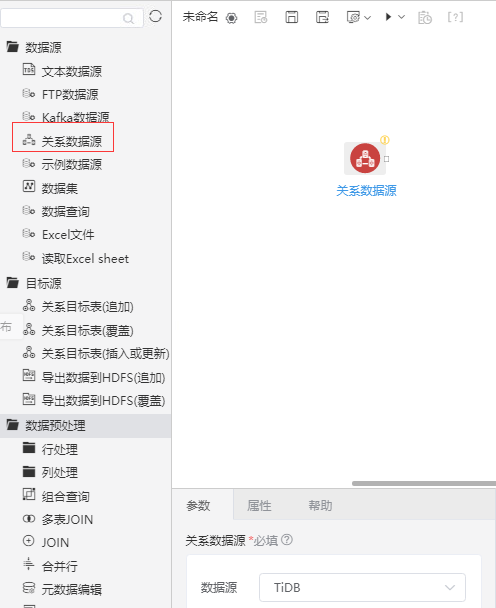
Task: Open the TiDB 数据源 dropdown
Action: (x=362, y=587)
